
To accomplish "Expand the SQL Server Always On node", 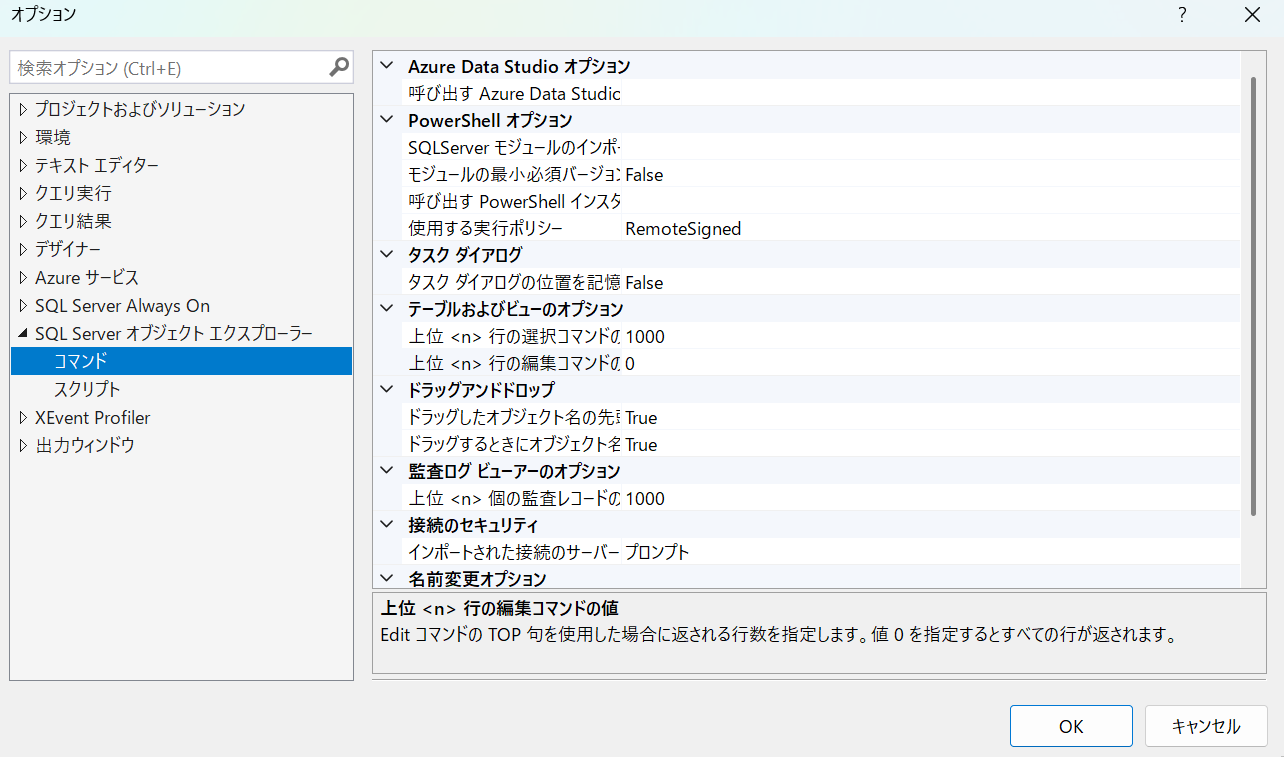I will 24,305.
